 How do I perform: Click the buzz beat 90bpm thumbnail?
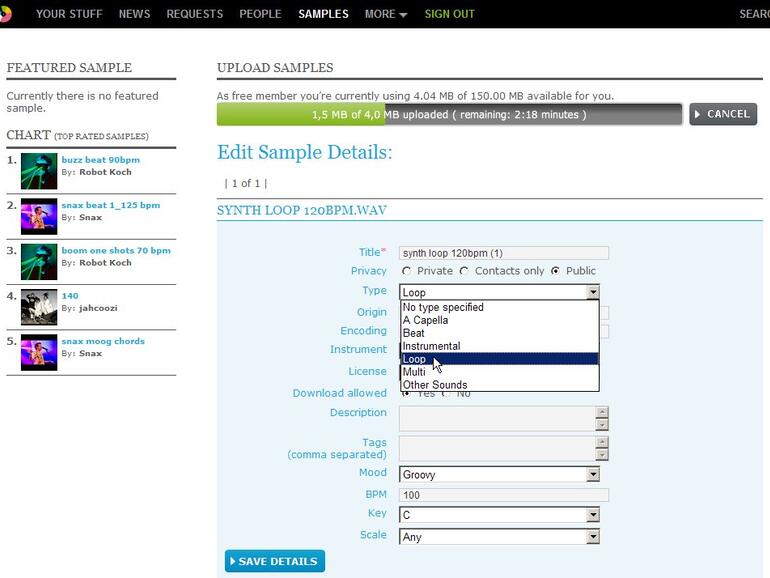tap(39, 171)
